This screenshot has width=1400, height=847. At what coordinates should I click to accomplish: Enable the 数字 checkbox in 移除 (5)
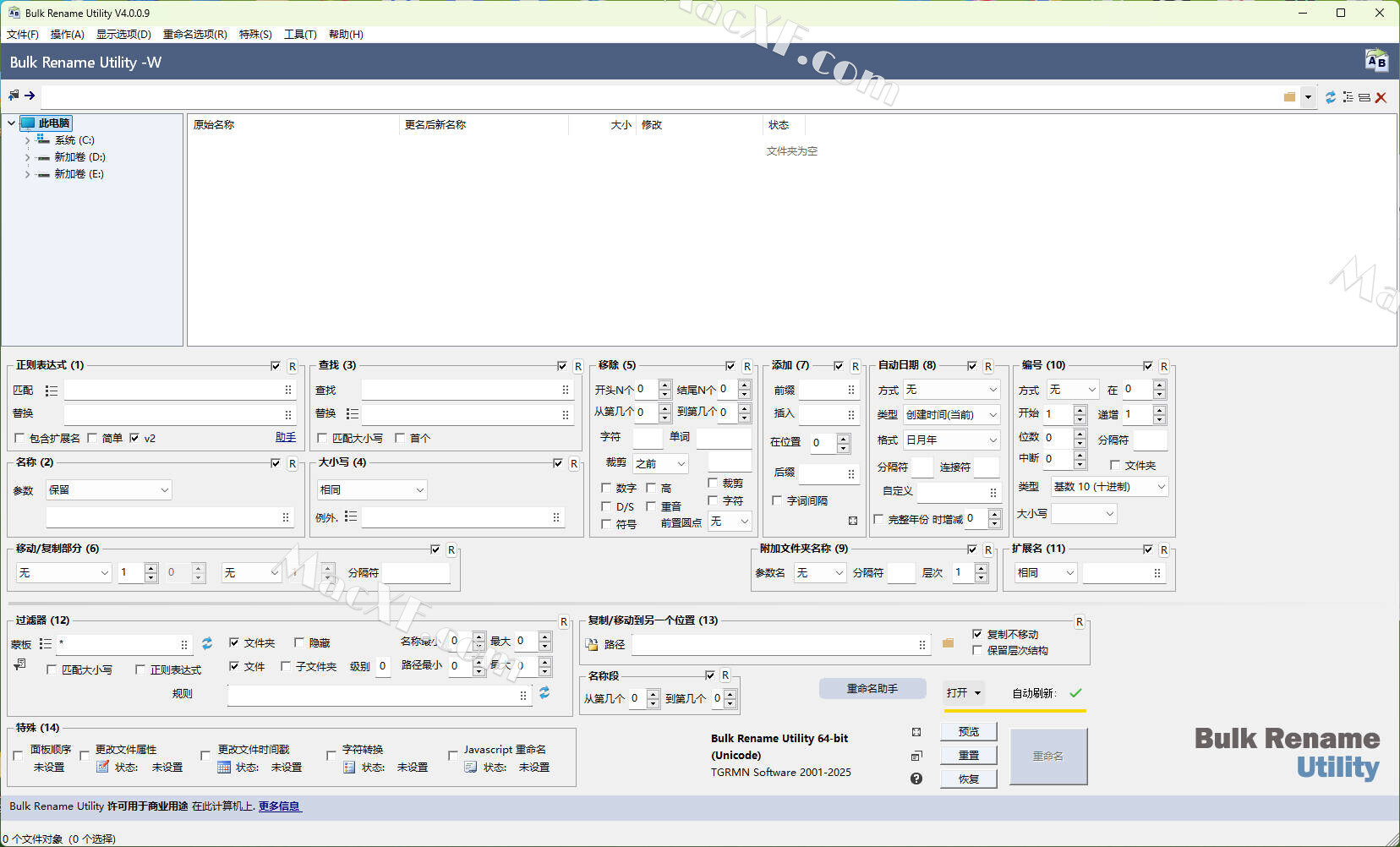coord(606,488)
